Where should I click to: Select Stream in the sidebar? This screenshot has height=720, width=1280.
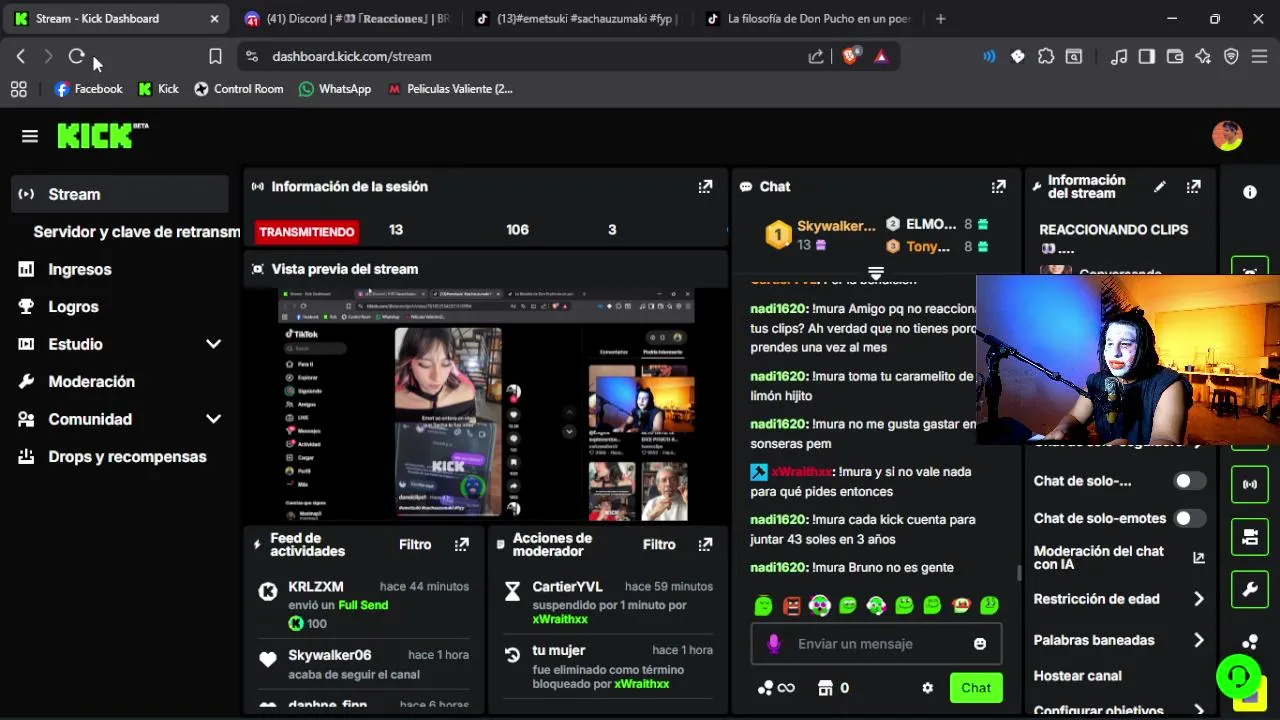point(120,194)
